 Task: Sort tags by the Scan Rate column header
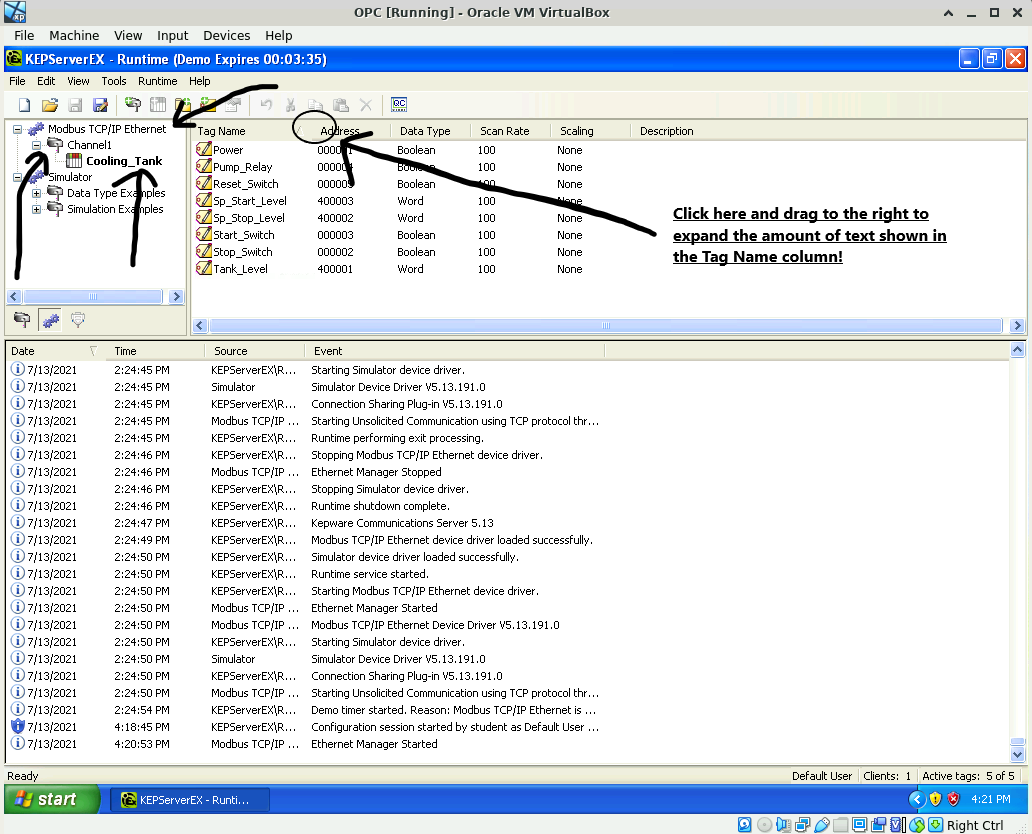tap(510, 131)
